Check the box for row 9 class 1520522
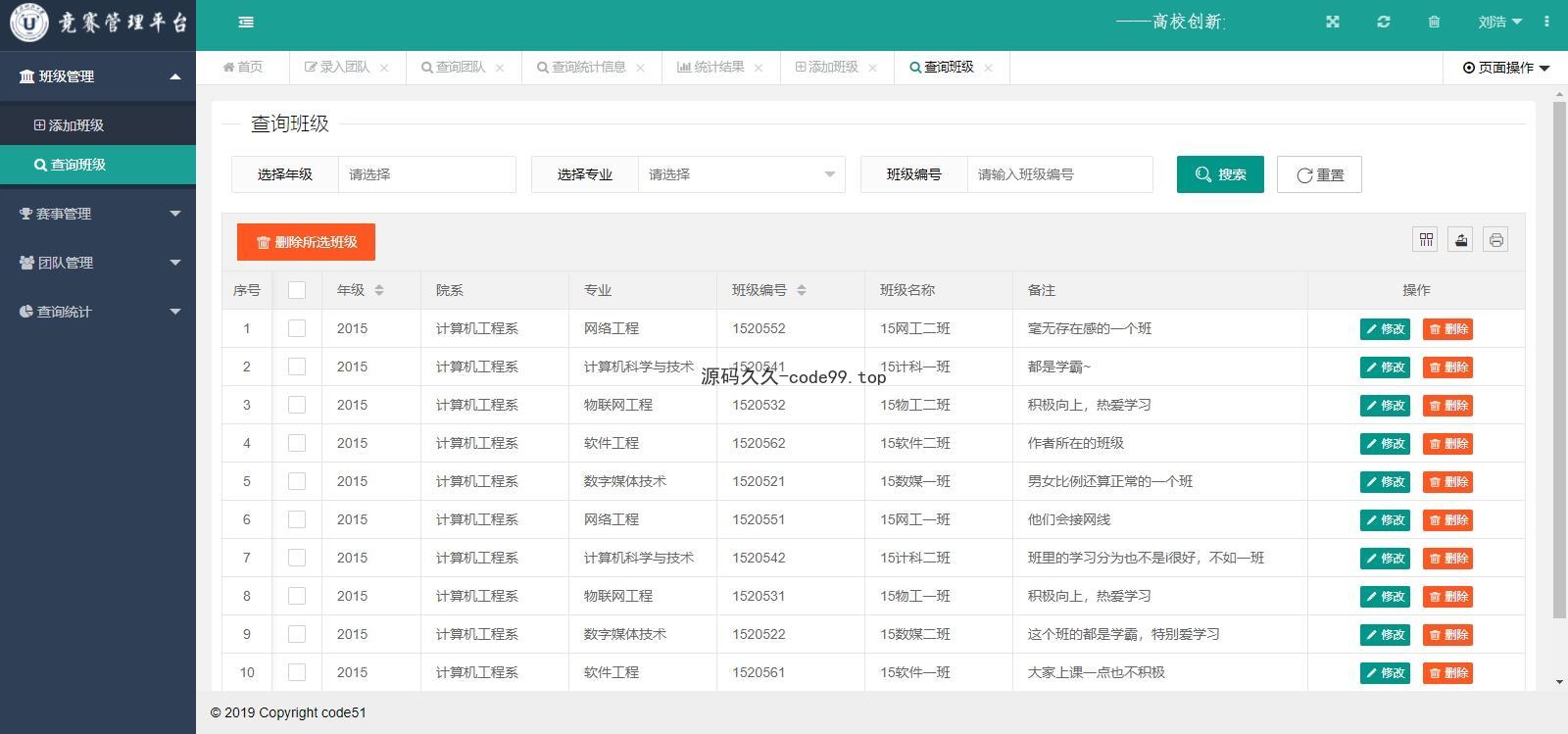Viewport: 1568px width, 734px height. point(297,634)
